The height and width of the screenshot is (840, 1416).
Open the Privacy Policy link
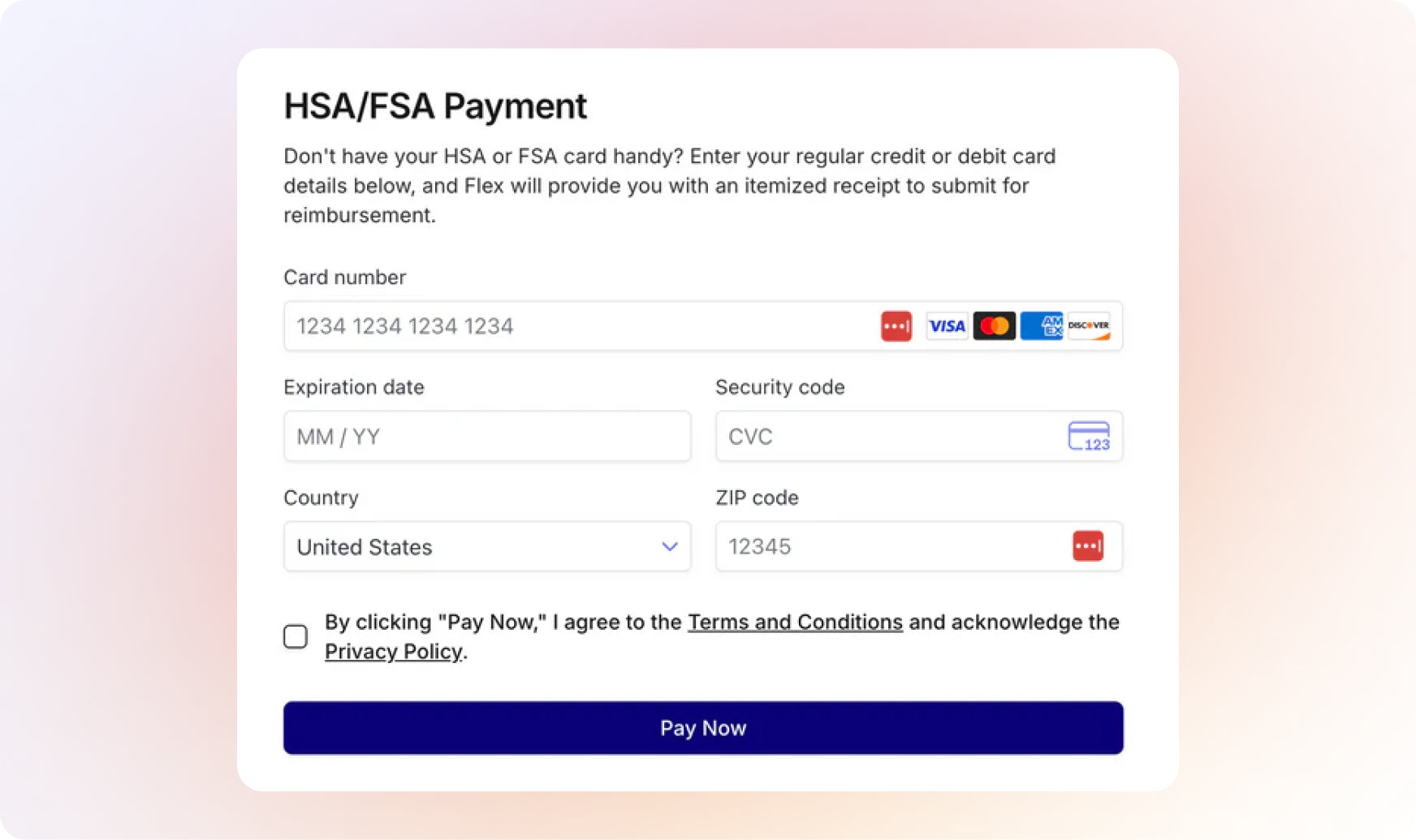point(393,652)
